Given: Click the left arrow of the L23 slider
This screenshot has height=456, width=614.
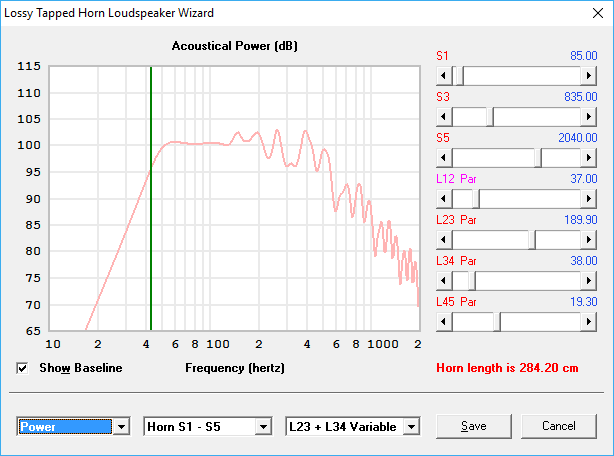Looking at the screenshot, I should click(x=444, y=240).
